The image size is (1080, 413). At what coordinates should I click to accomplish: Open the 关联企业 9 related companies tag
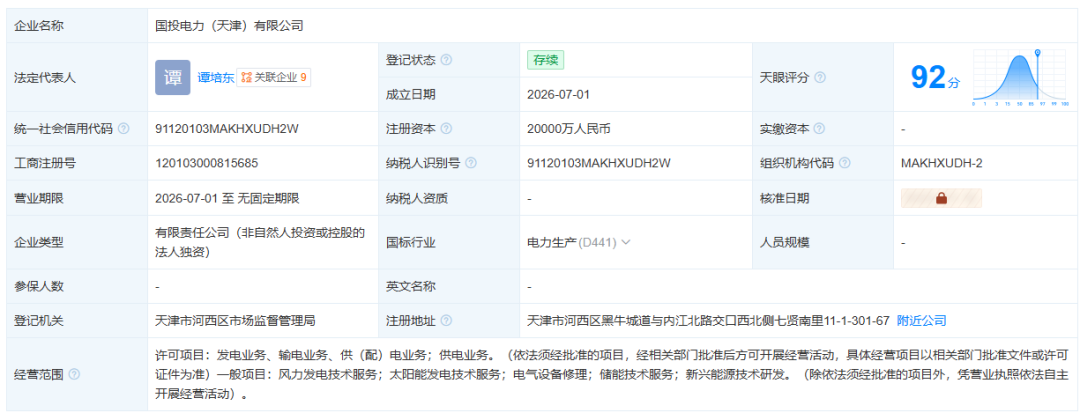pyautogui.click(x=273, y=78)
